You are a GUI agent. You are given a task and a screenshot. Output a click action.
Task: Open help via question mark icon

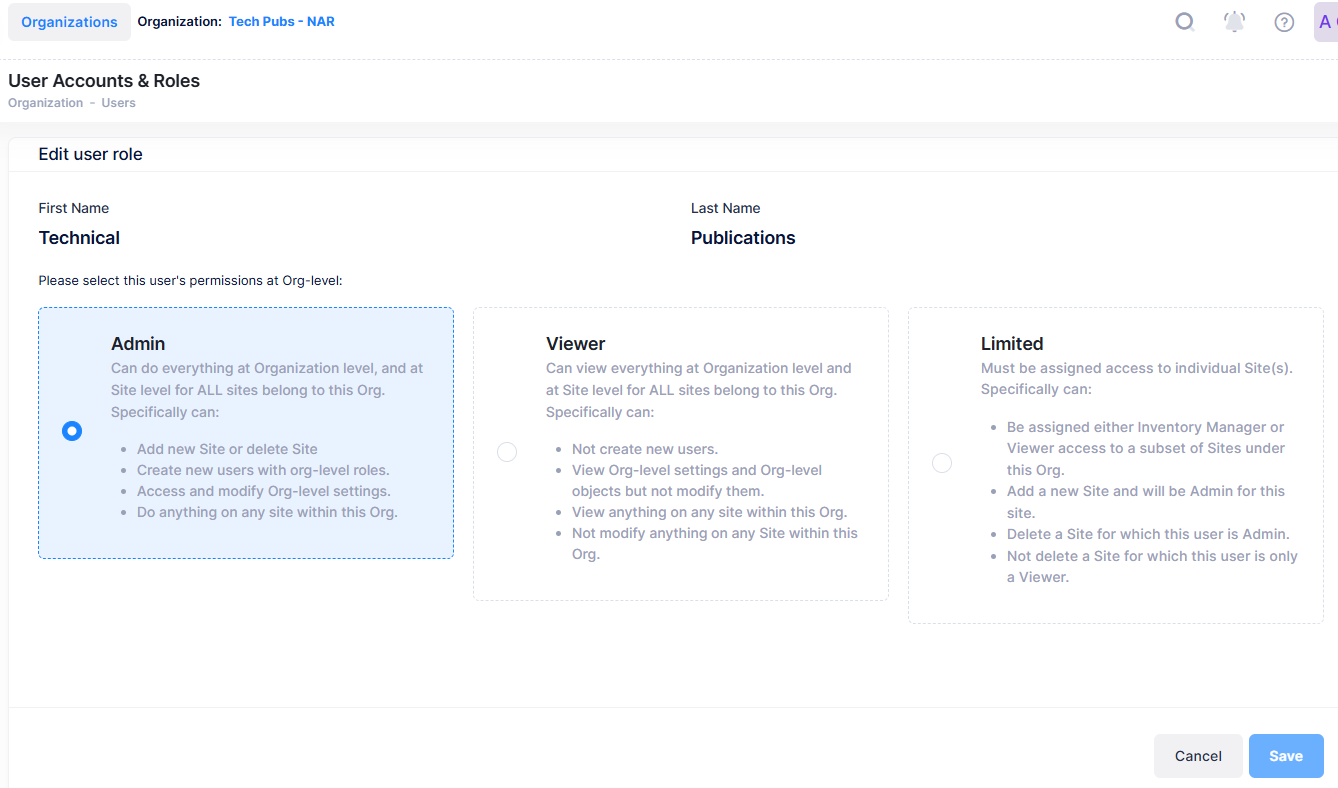pos(1284,22)
